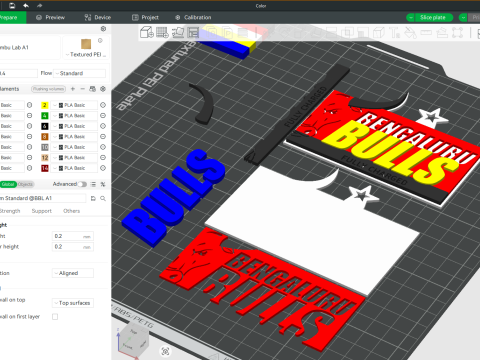Viewport: 480px width, 360px height.
Task: Select the Assemble tool icon
Action: (442, 32)
